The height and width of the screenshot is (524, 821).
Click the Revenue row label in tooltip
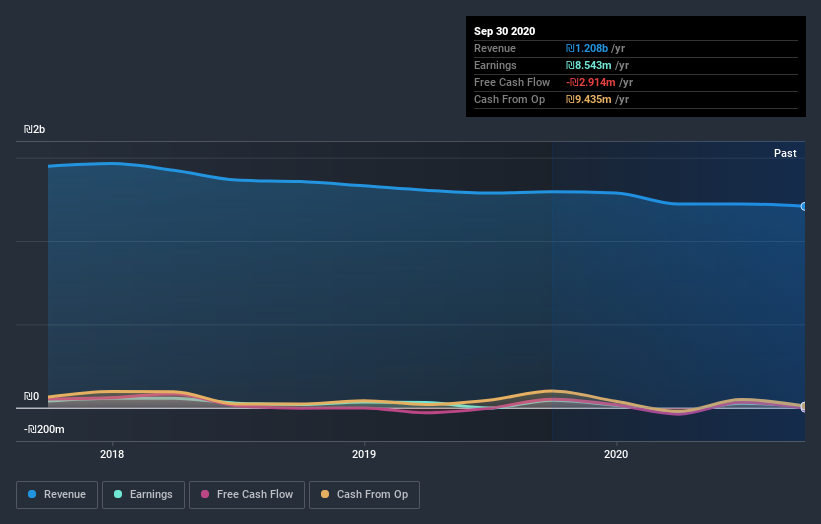(x=495, y=48)
